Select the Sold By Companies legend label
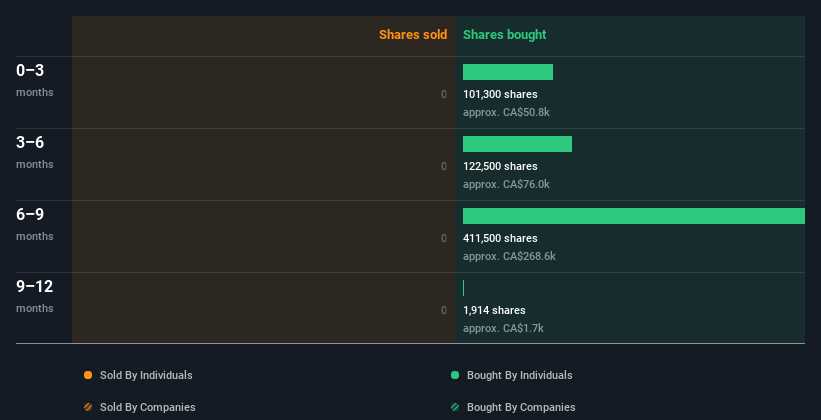This screenshot has height=420, width=821. [148, 407]
